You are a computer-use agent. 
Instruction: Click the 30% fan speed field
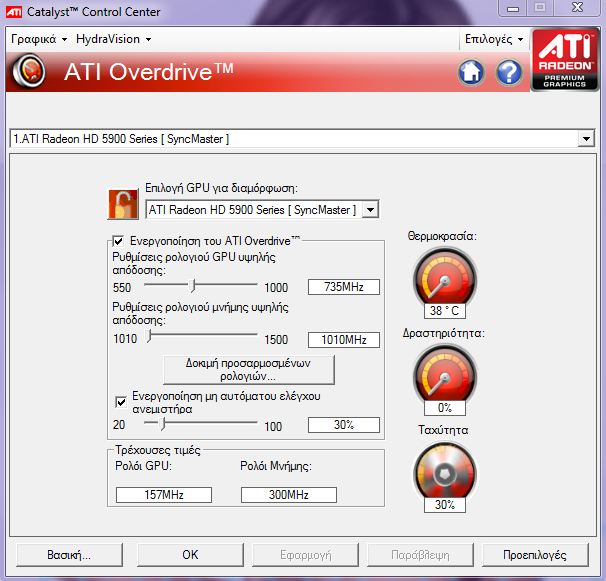coord(344,425)
